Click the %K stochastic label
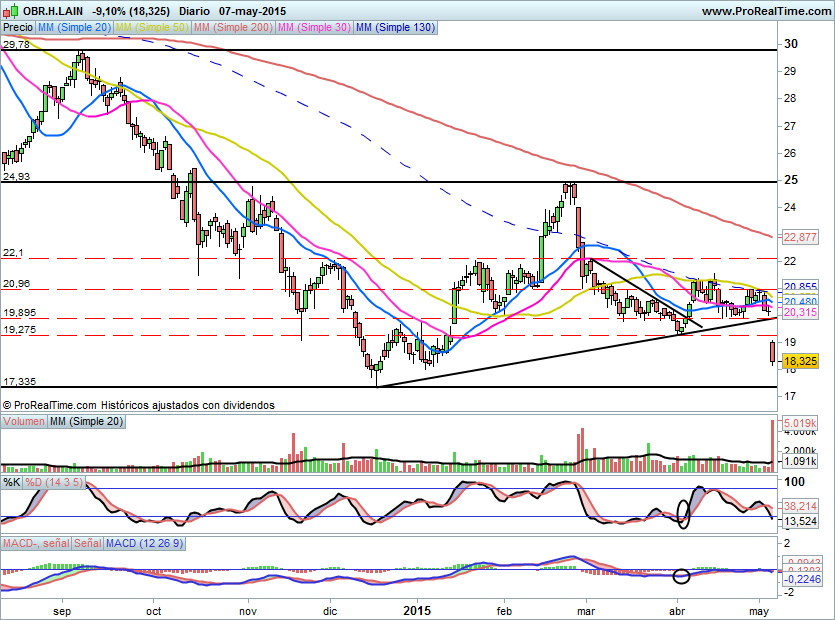Image resolution: width=835 pixels, height=620 pixels. pos(12,483)
